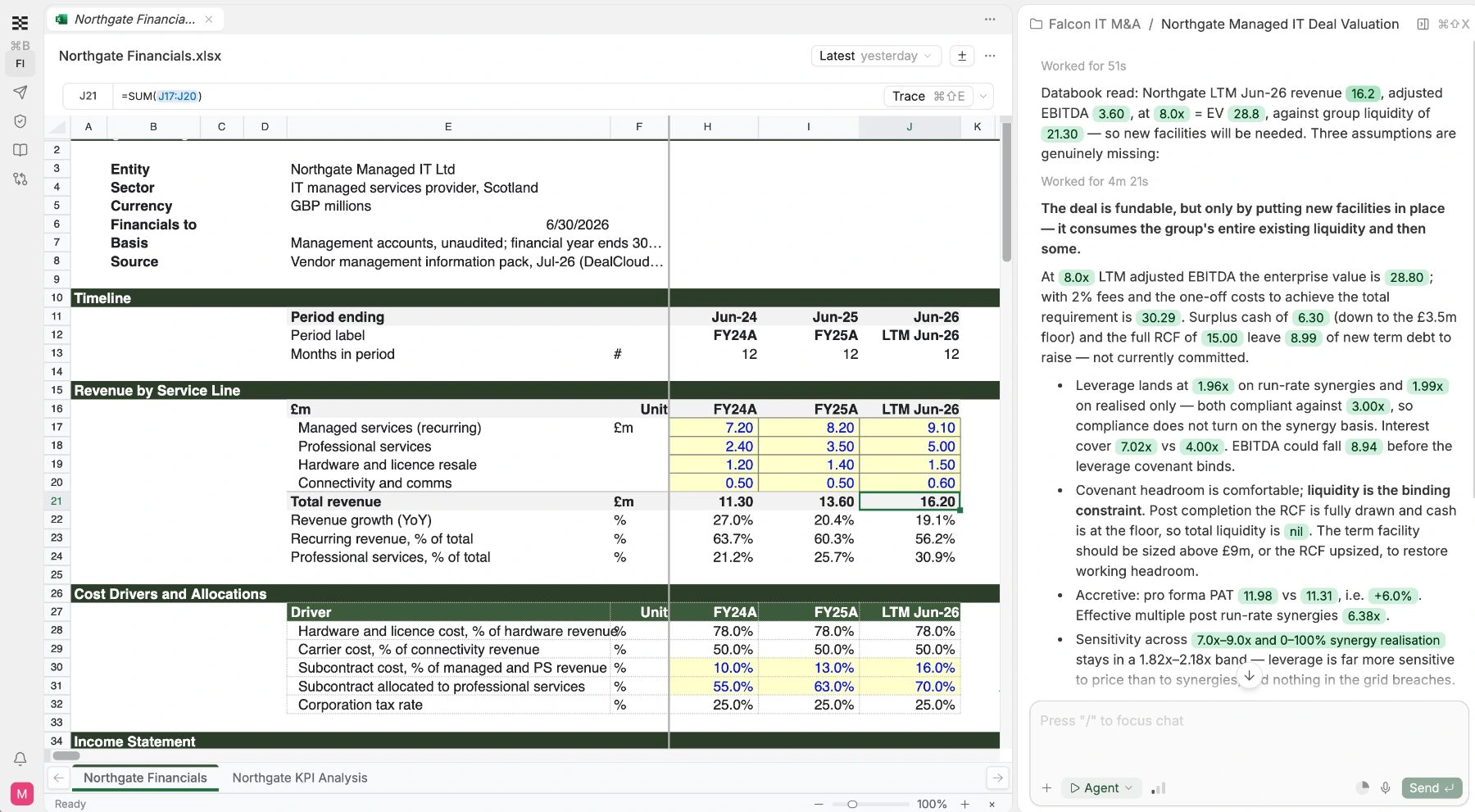Click the formula bar showing =SUM(J17:J20)
The height and width of the screenshot is (812, 1475).
click(x=498, y=96)
